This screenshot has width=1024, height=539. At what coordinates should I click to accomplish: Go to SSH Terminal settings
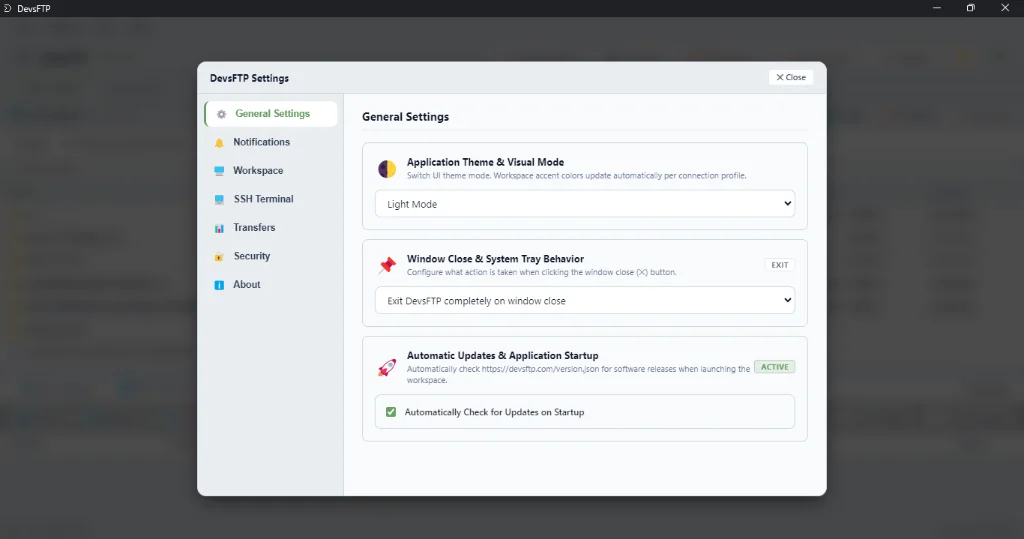[271, 199]
